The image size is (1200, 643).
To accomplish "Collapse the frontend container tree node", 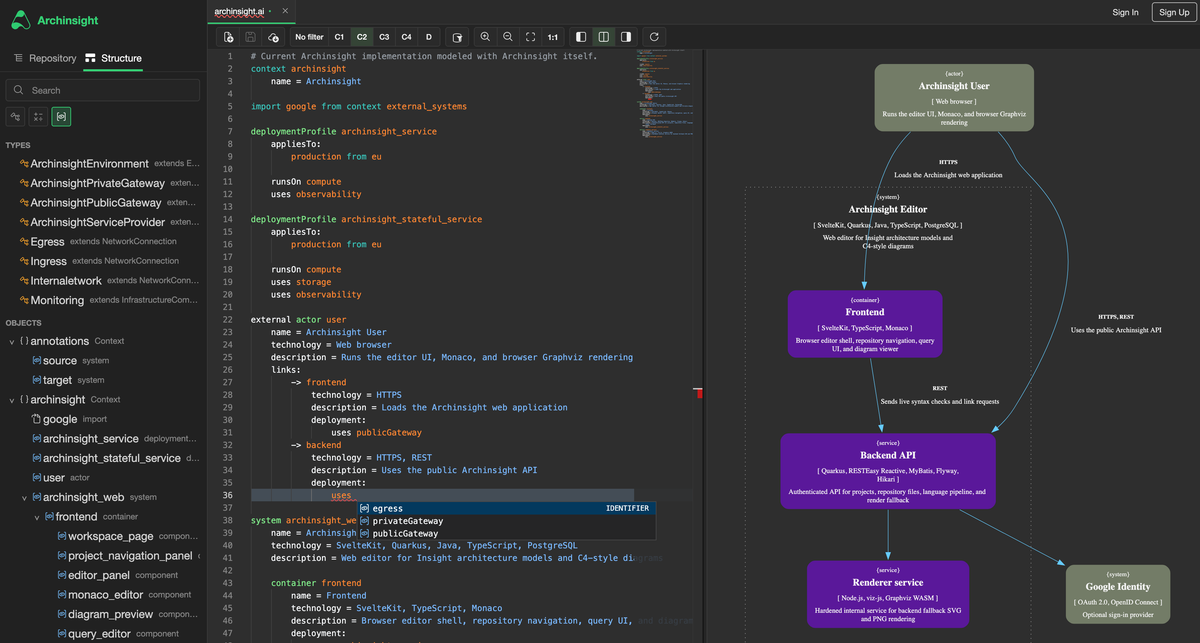I will (37, 517).
